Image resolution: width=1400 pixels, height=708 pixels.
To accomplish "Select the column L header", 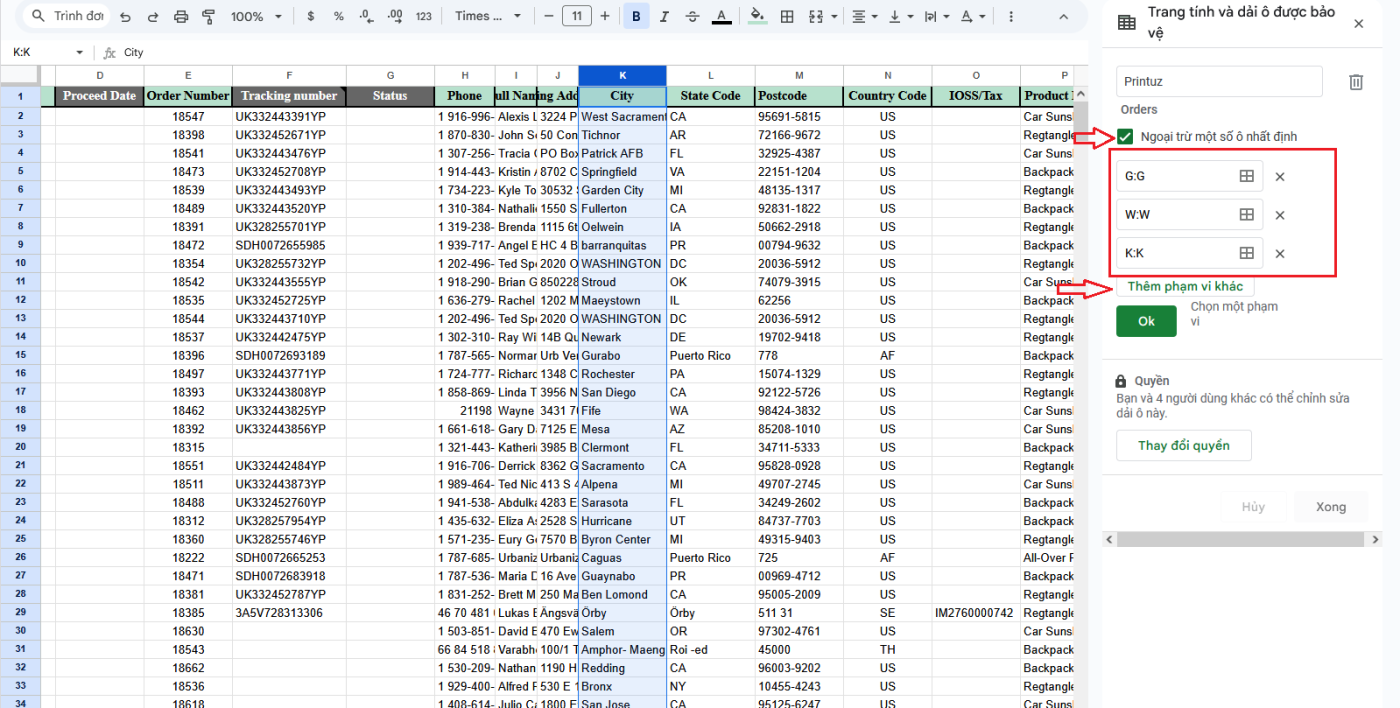I will 711,76.
